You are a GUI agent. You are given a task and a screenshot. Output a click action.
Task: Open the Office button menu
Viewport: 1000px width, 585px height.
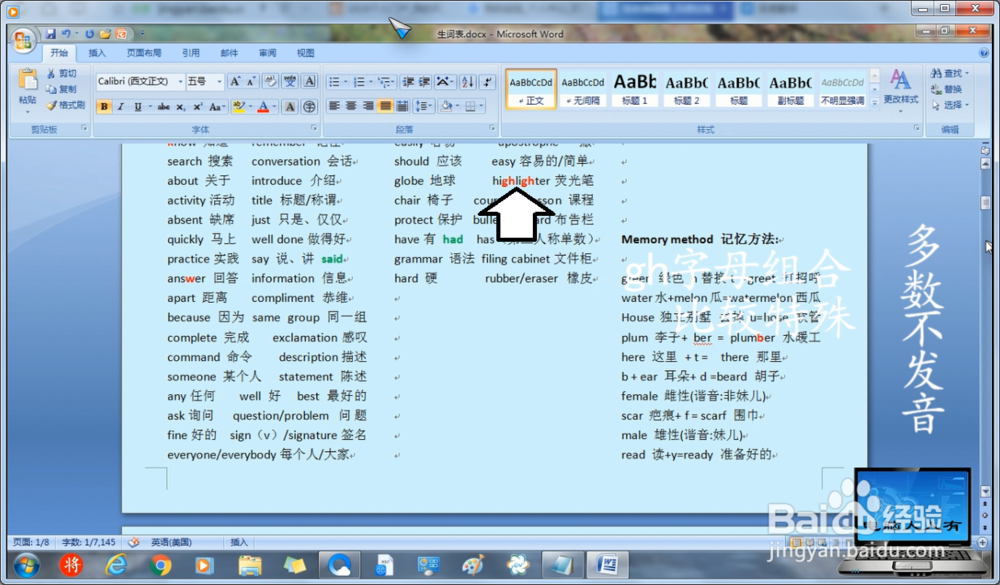tap(23, 40)
